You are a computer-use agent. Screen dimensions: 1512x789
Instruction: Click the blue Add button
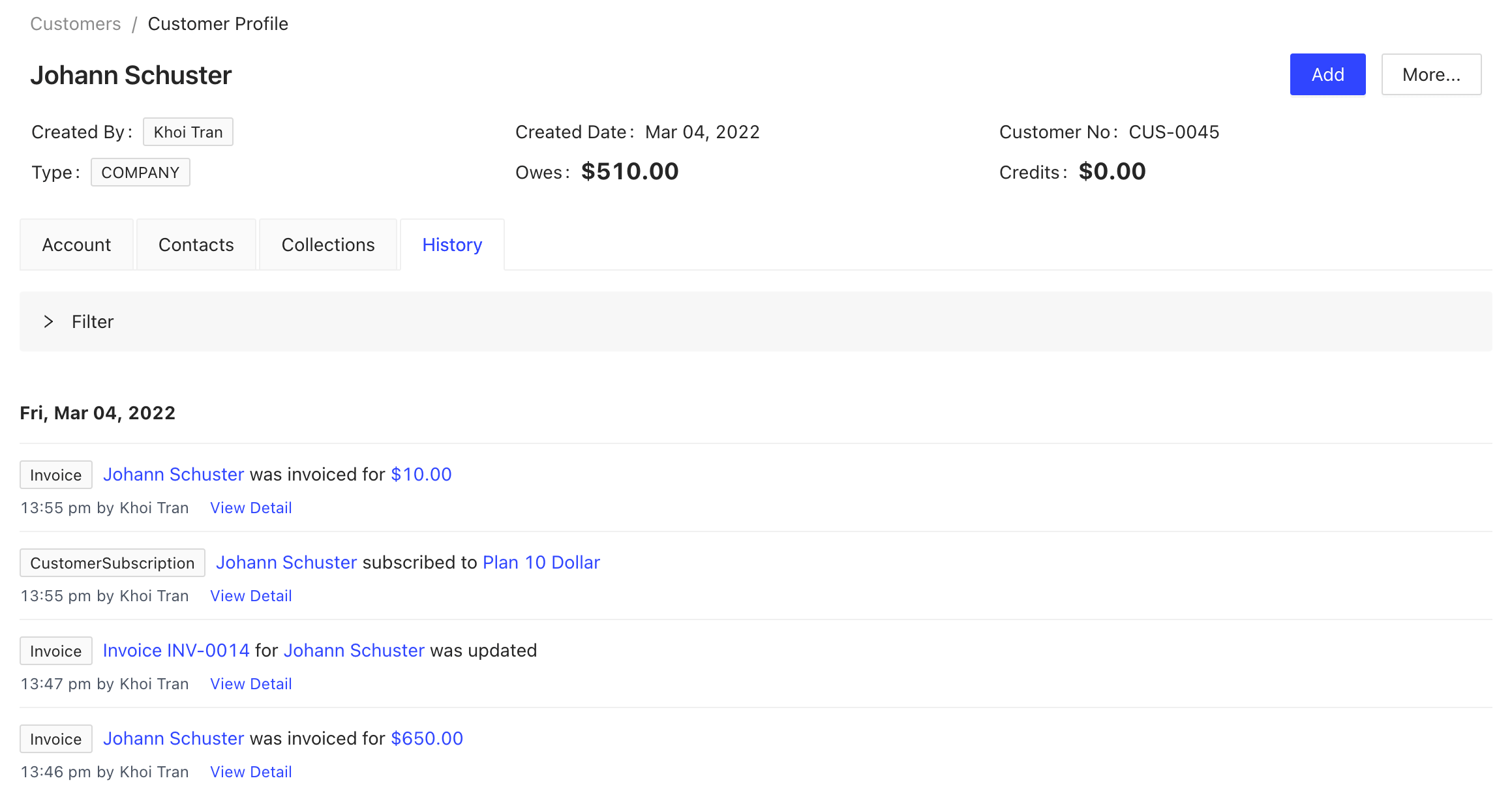click(1327, 74)
